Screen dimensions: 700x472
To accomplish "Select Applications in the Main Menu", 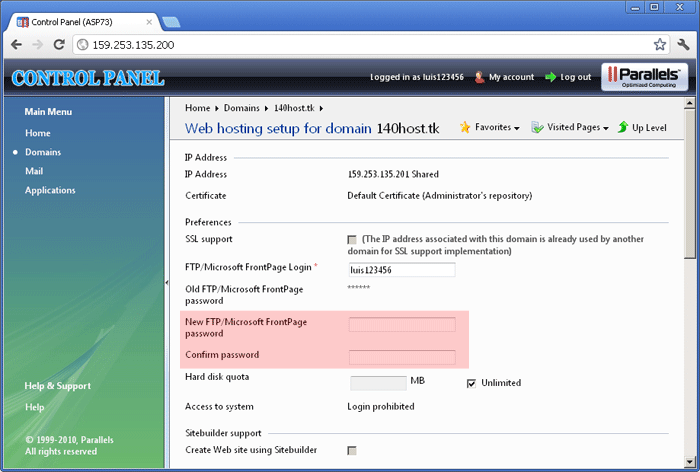I will tap(50, 190).
